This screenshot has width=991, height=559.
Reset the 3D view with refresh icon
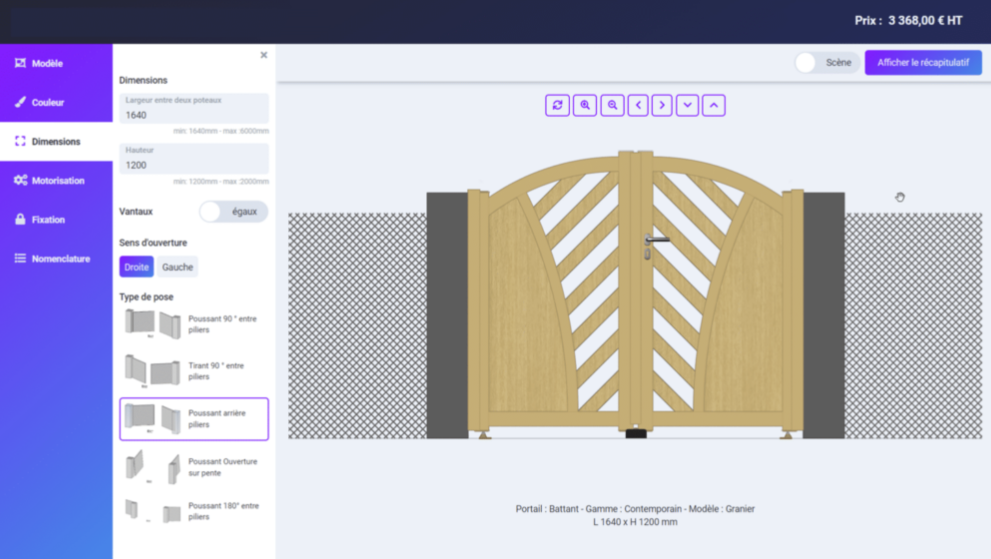[557, 106]
